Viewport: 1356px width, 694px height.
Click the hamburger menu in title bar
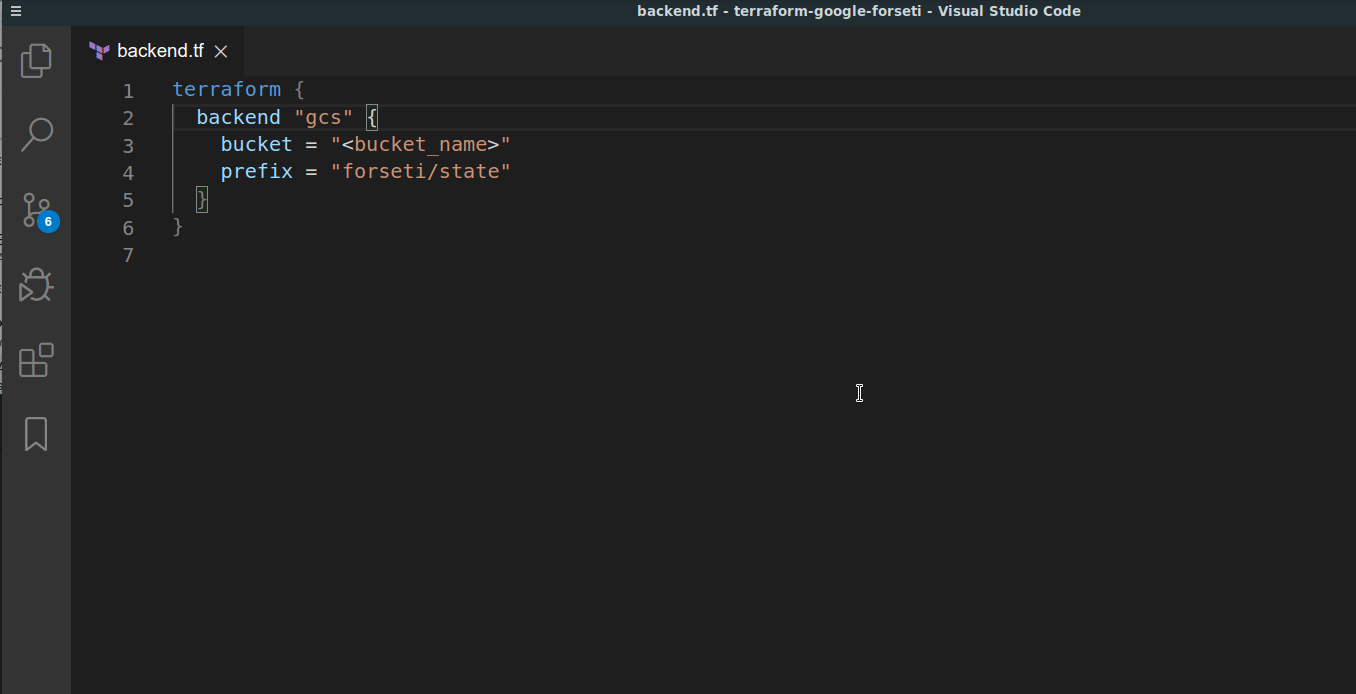[x=16, y=12]
